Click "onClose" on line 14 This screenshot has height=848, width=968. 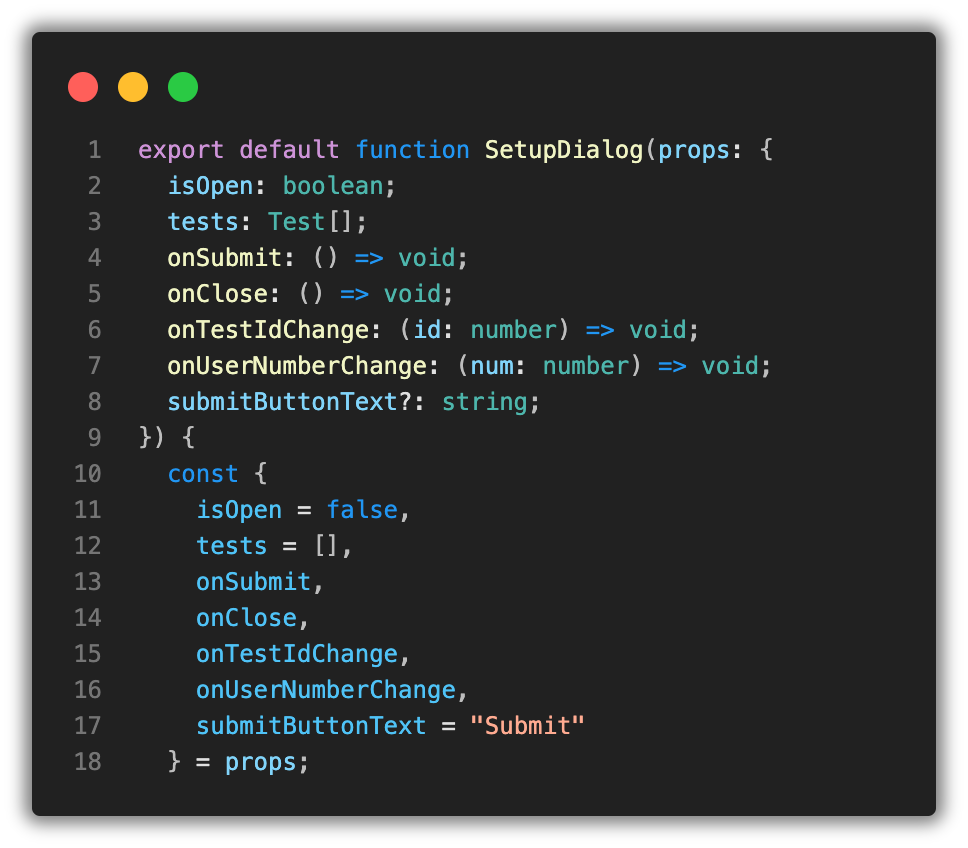[x=246, y=618]
